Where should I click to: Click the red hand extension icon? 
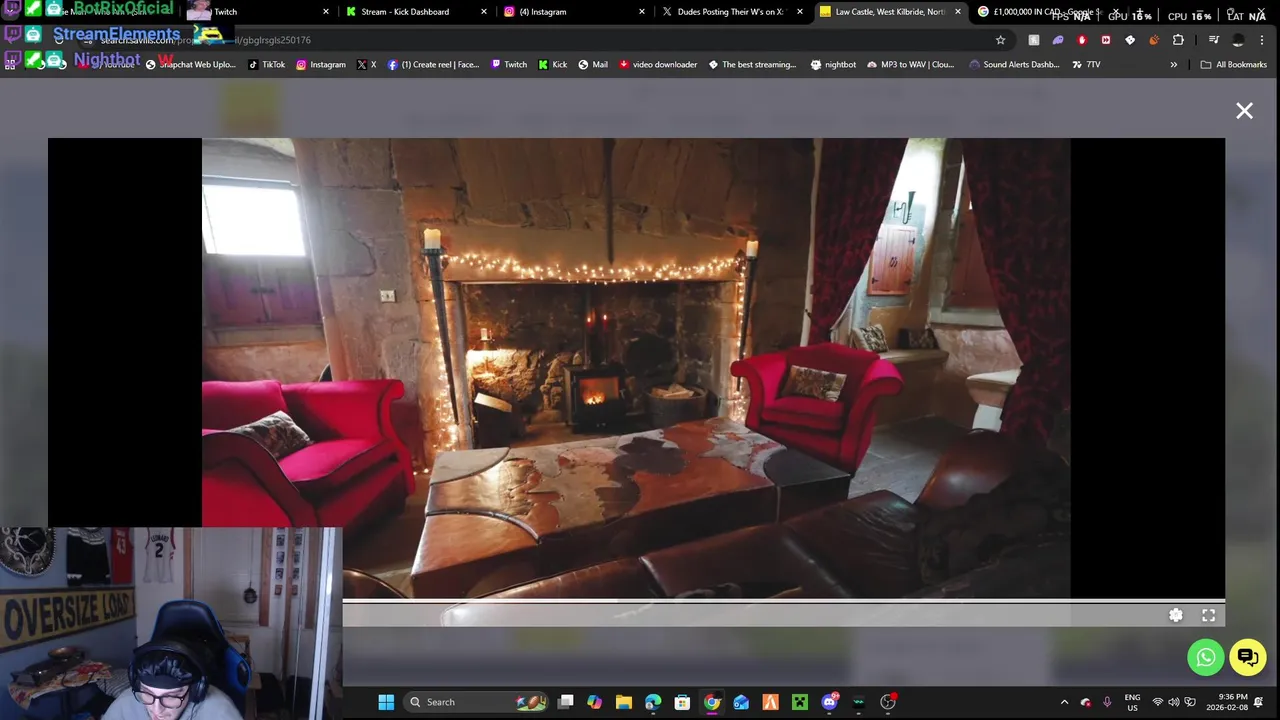click(1082, 40)
